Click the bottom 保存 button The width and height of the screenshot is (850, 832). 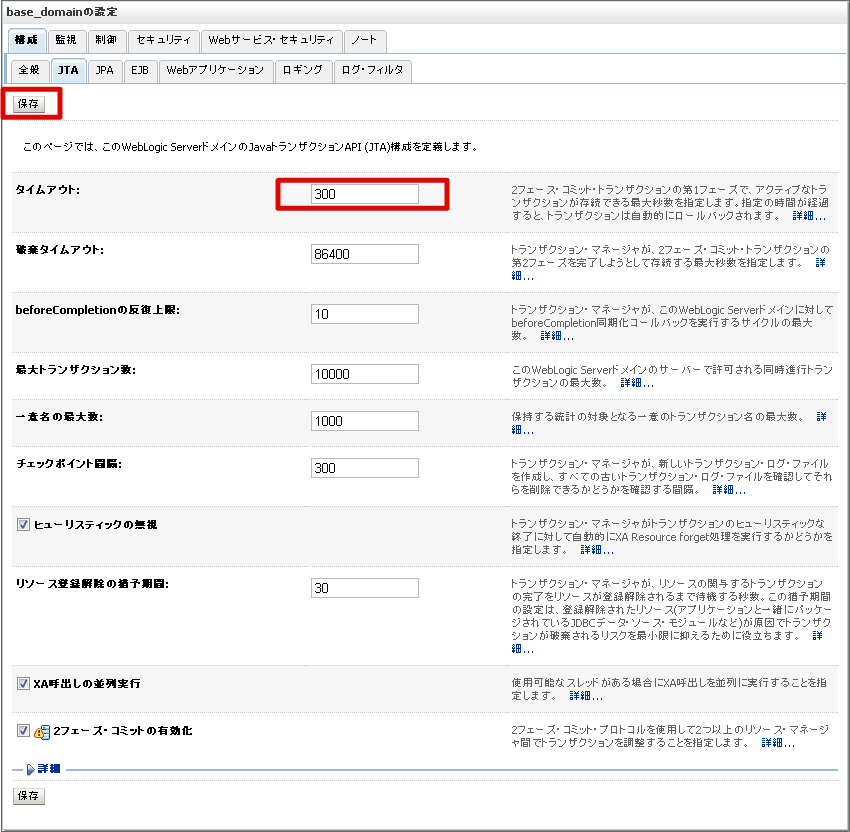28,796
